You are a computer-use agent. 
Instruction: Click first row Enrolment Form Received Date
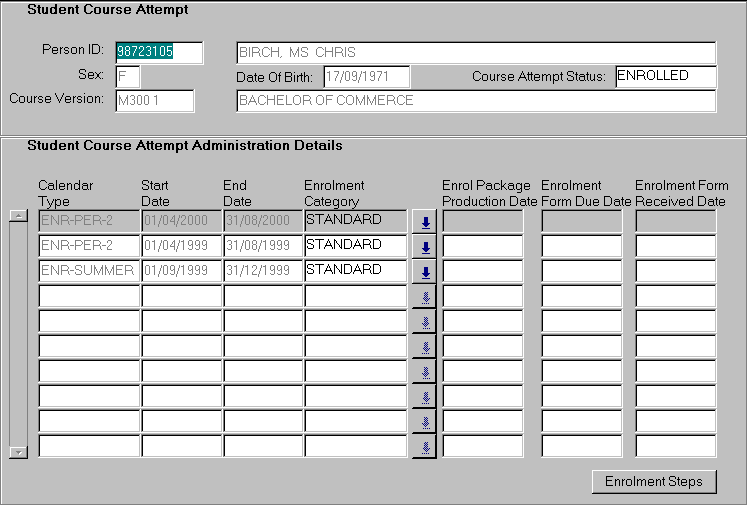(675, 221)
